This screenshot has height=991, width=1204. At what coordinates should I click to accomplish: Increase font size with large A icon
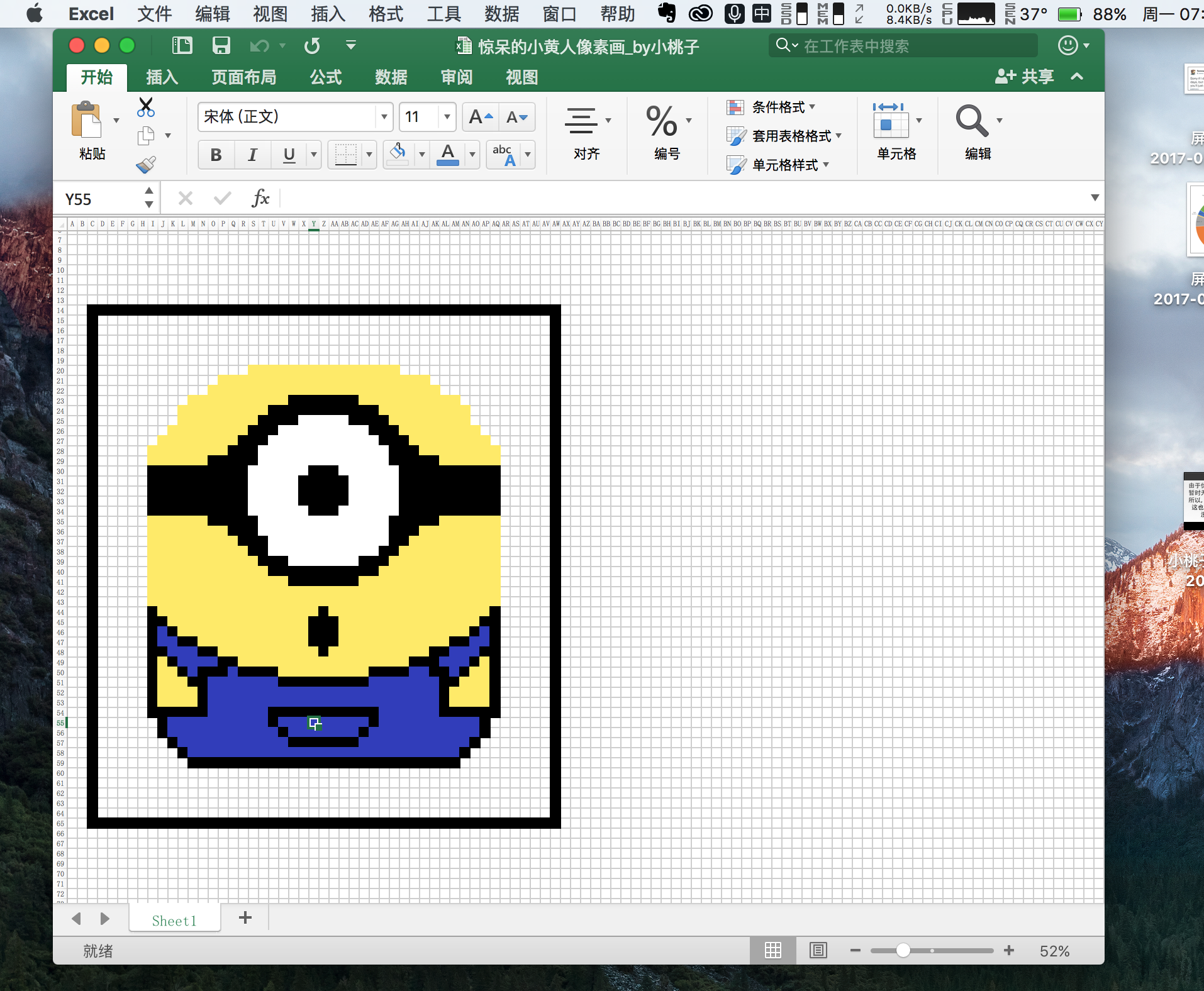pyautogui.click(x=481, y=117)
